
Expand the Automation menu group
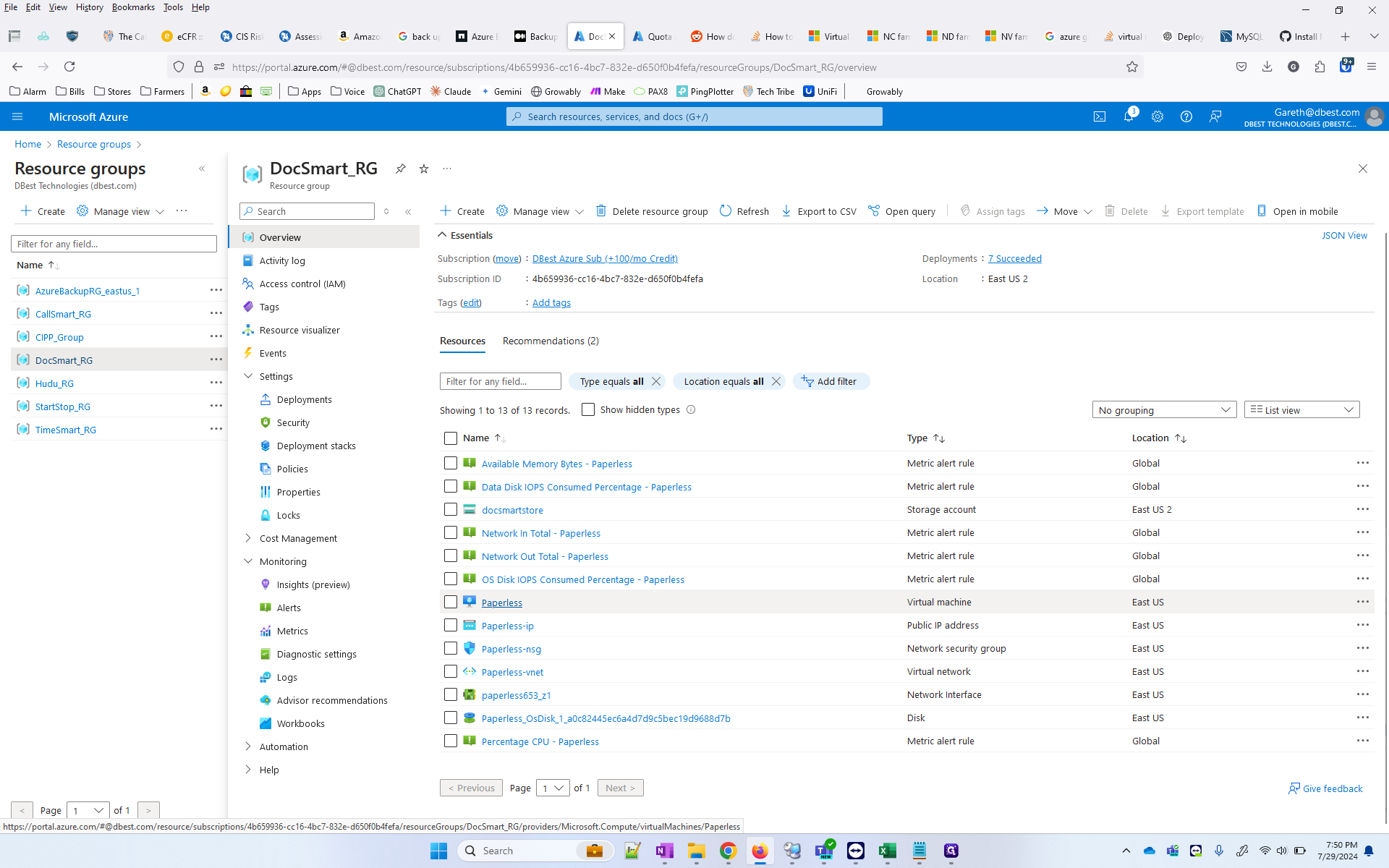[x=248, y=746]
